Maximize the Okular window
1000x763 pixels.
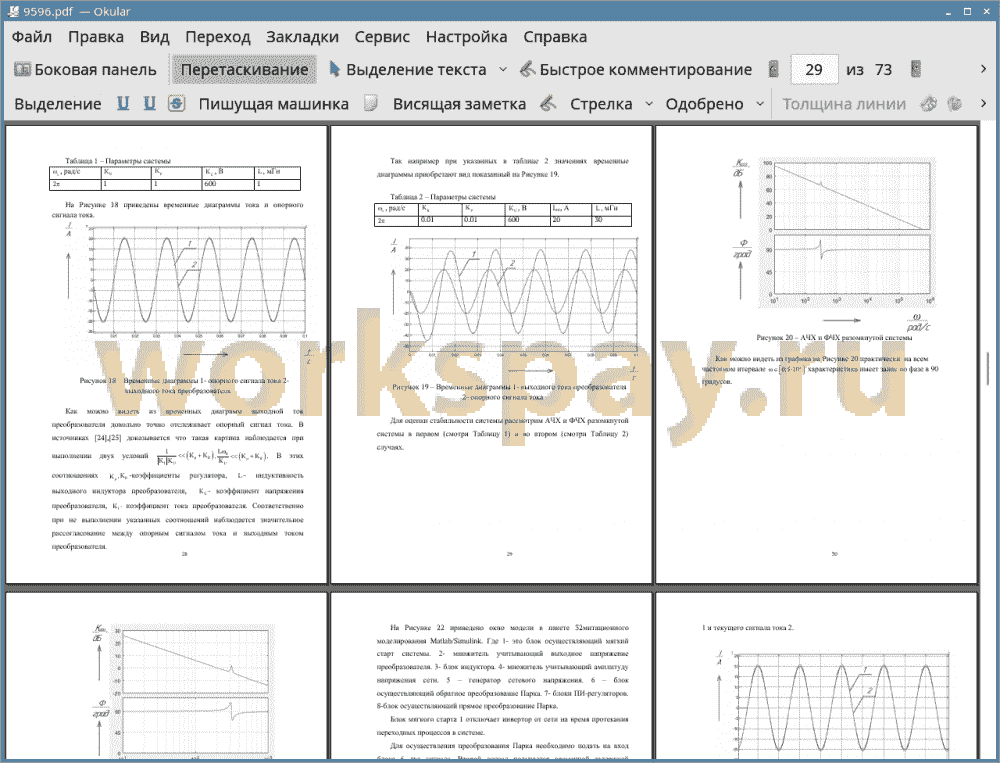[x=967, y=11]
